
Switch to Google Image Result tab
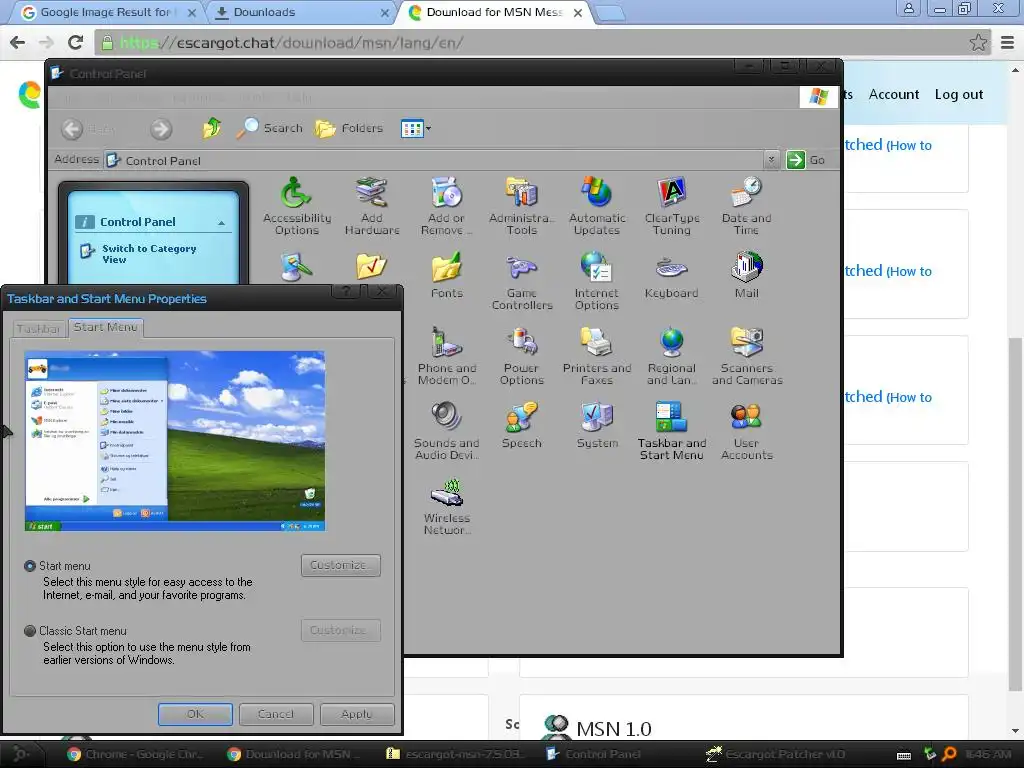(108, 12)
